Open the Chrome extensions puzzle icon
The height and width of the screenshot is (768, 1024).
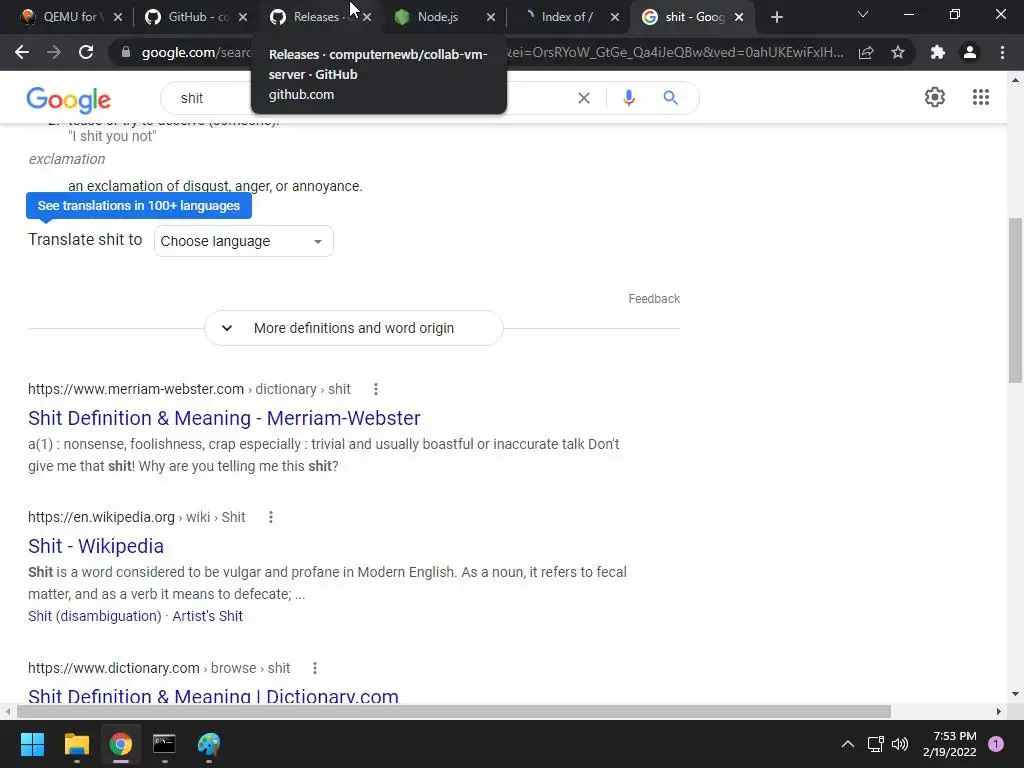tap(938, 52)
